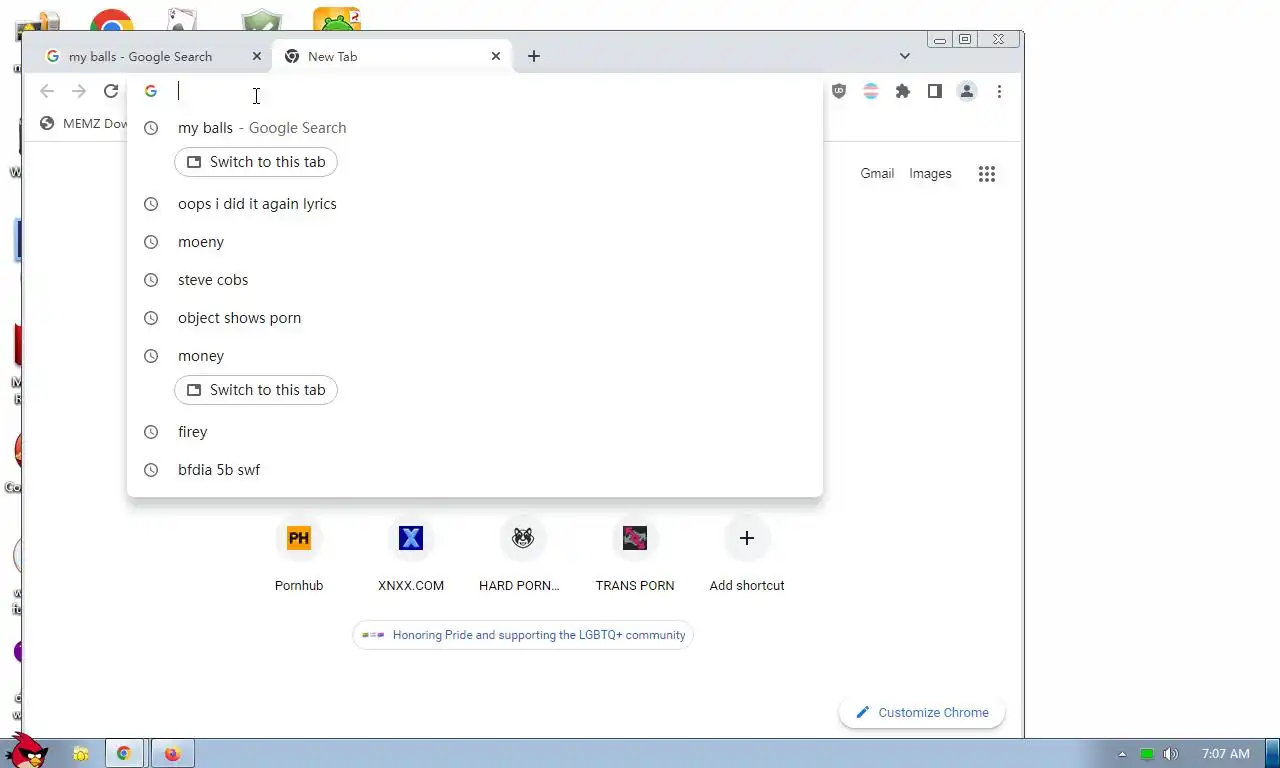1280x768 pixels.
Task: Select the 'firey' suggestion
Action: click(474, 432)
